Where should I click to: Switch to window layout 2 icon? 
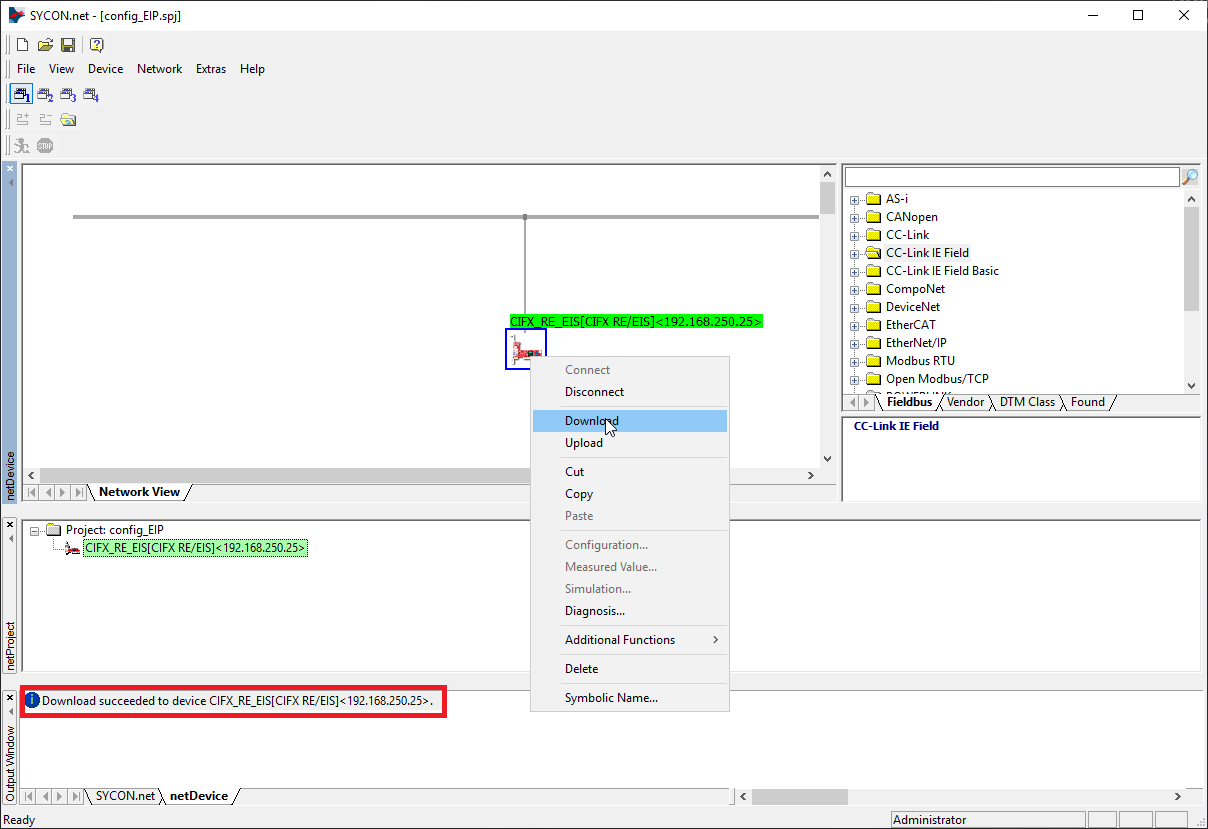(x=45, y=96)
